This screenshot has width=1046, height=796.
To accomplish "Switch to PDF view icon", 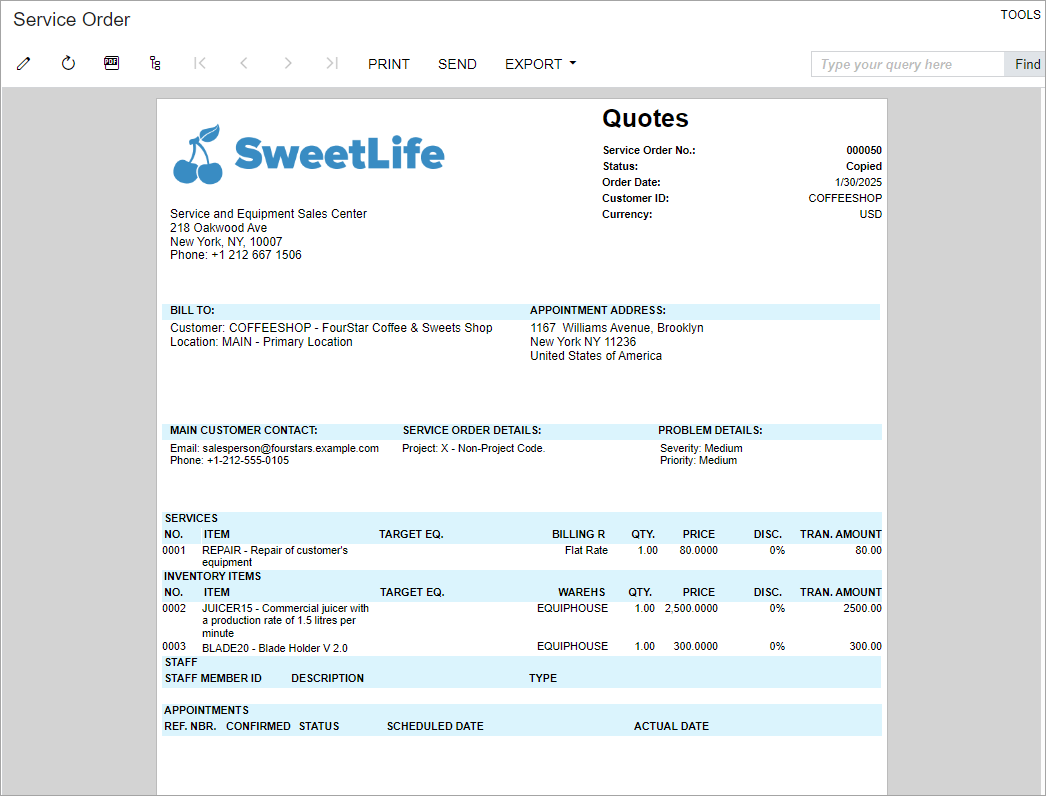I will tap(112, 64).
